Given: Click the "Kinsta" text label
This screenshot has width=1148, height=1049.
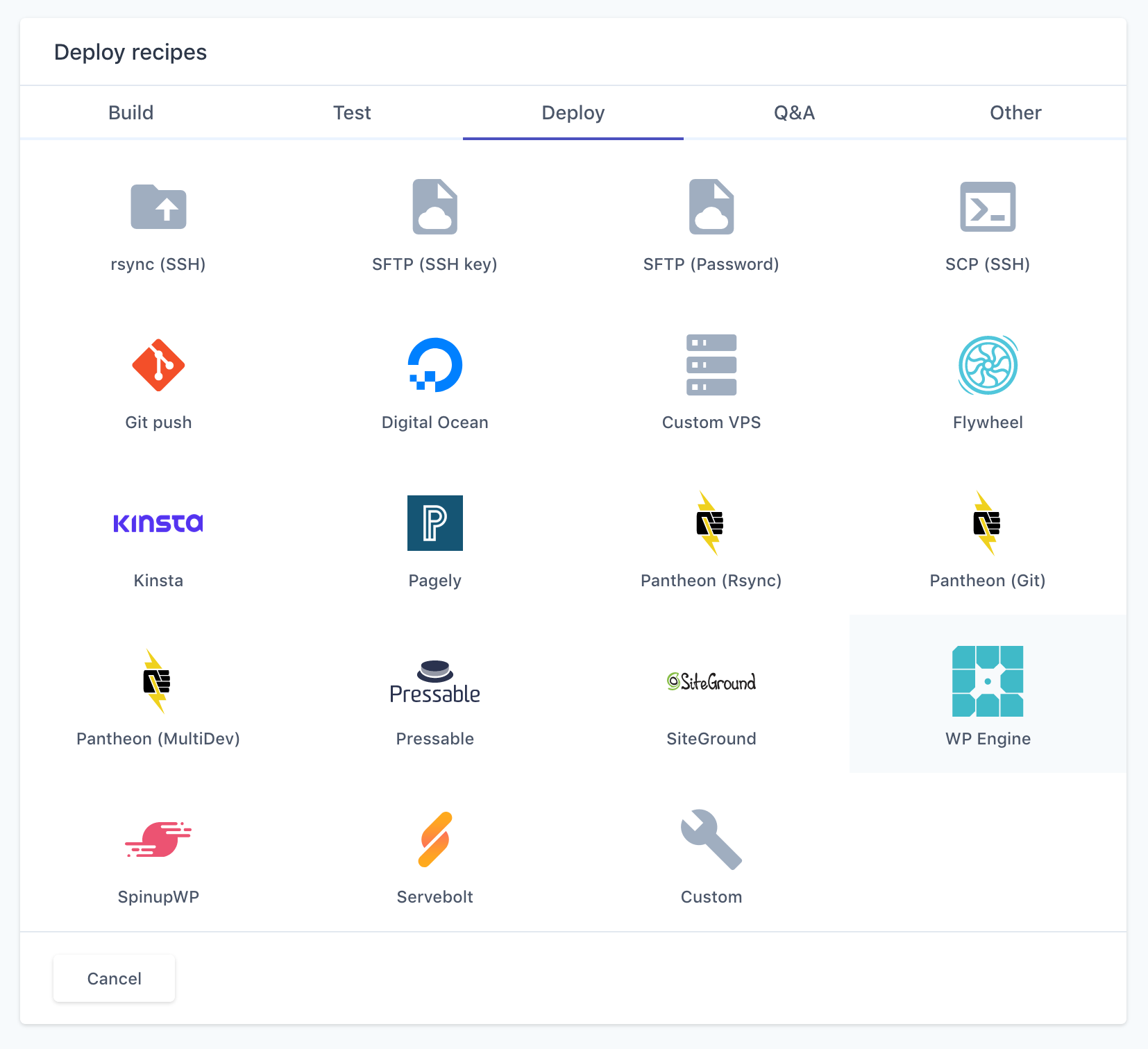Looking at the screenshot, I should click(x=158, y=581).
